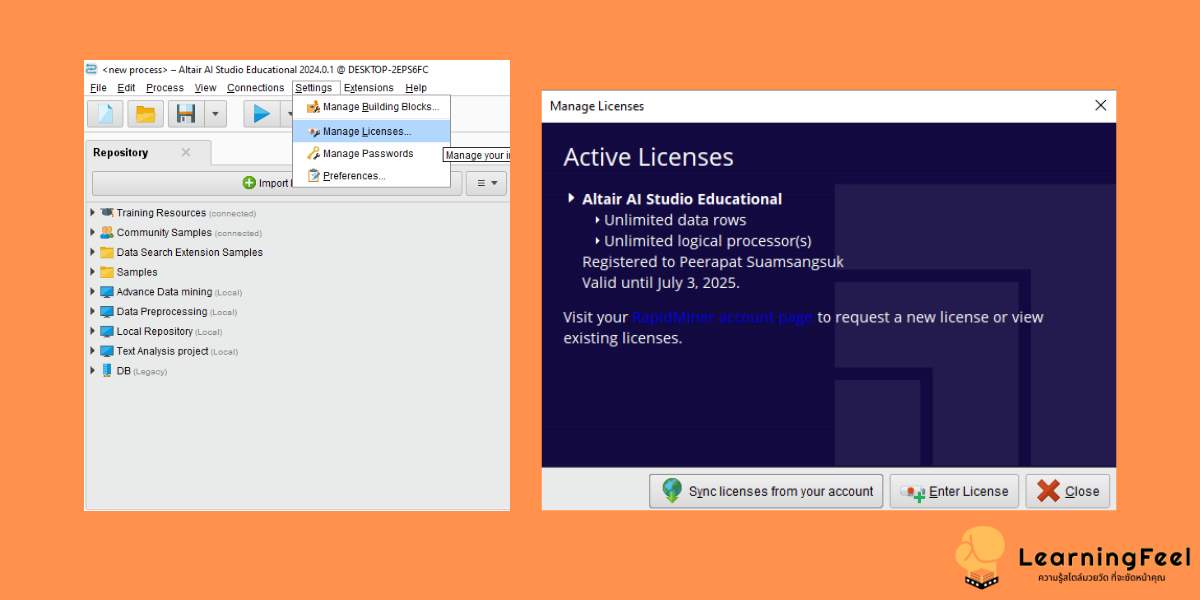Open the Repository panel menu dropdown
This screenshot has width=1200, height=600.
[486, 182]
